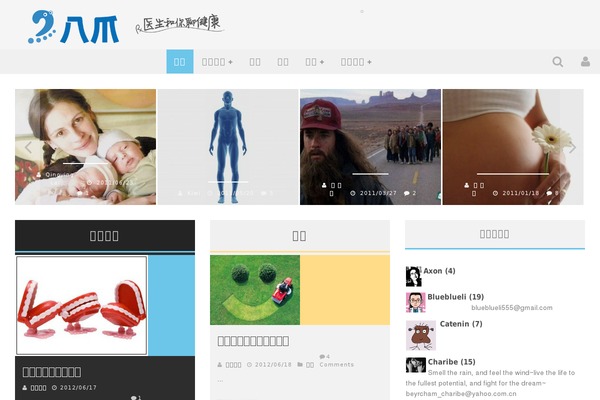Click the authors list section header
Image resolution: width=600 pixels, height=400 pixels.
pos(495,234)
